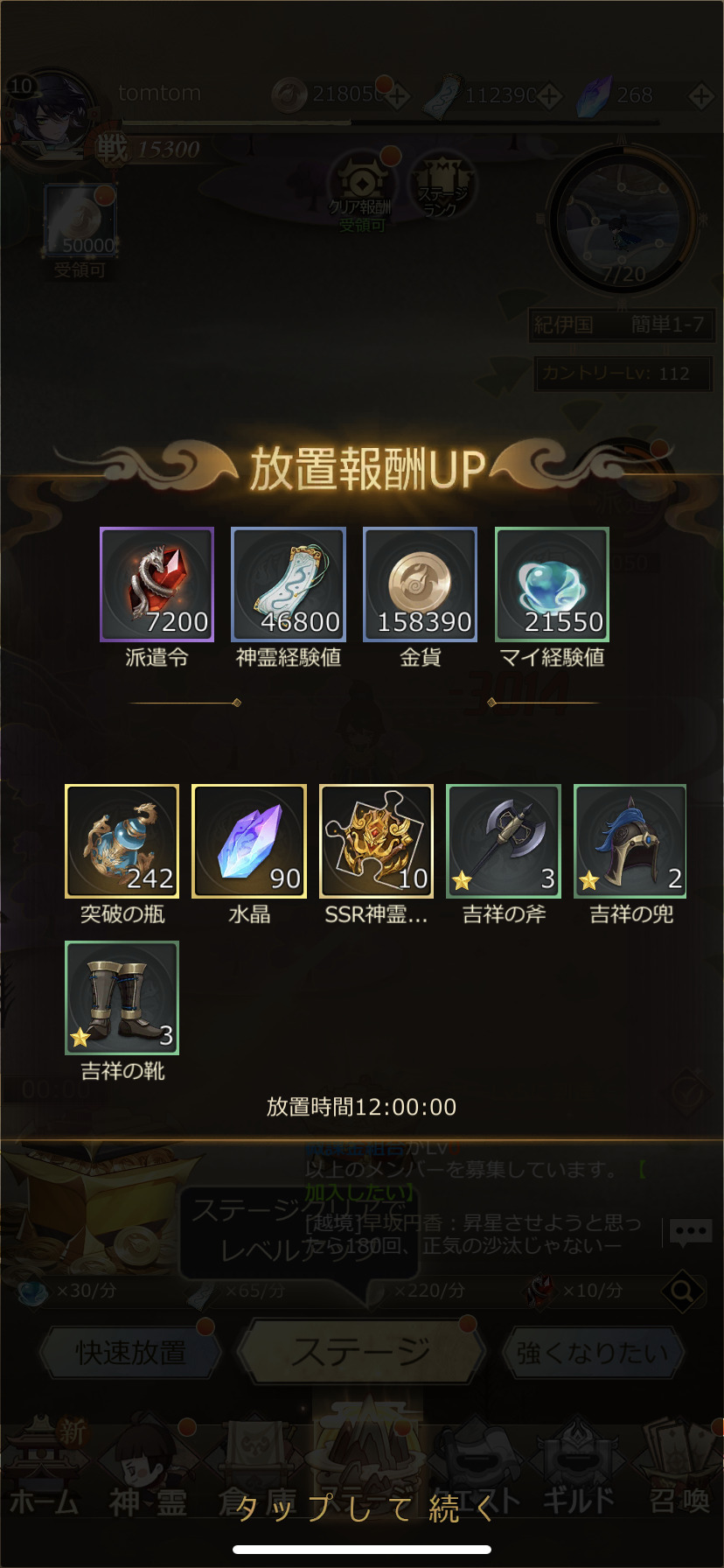Viewport: 724px width, 1568px height.
Task: Select the 吉祥の斧 axe item
Action: click(x=504, y=842)
